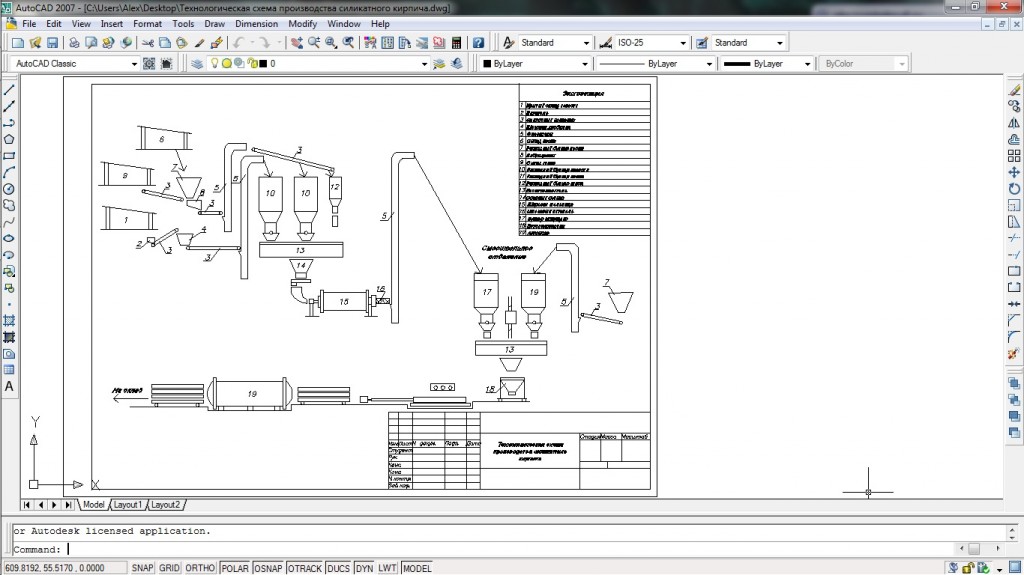The width and height of the screenshot is (1024, 575).
Task: Select the Rectangle draw tool
Action: [x=9, y=156]
